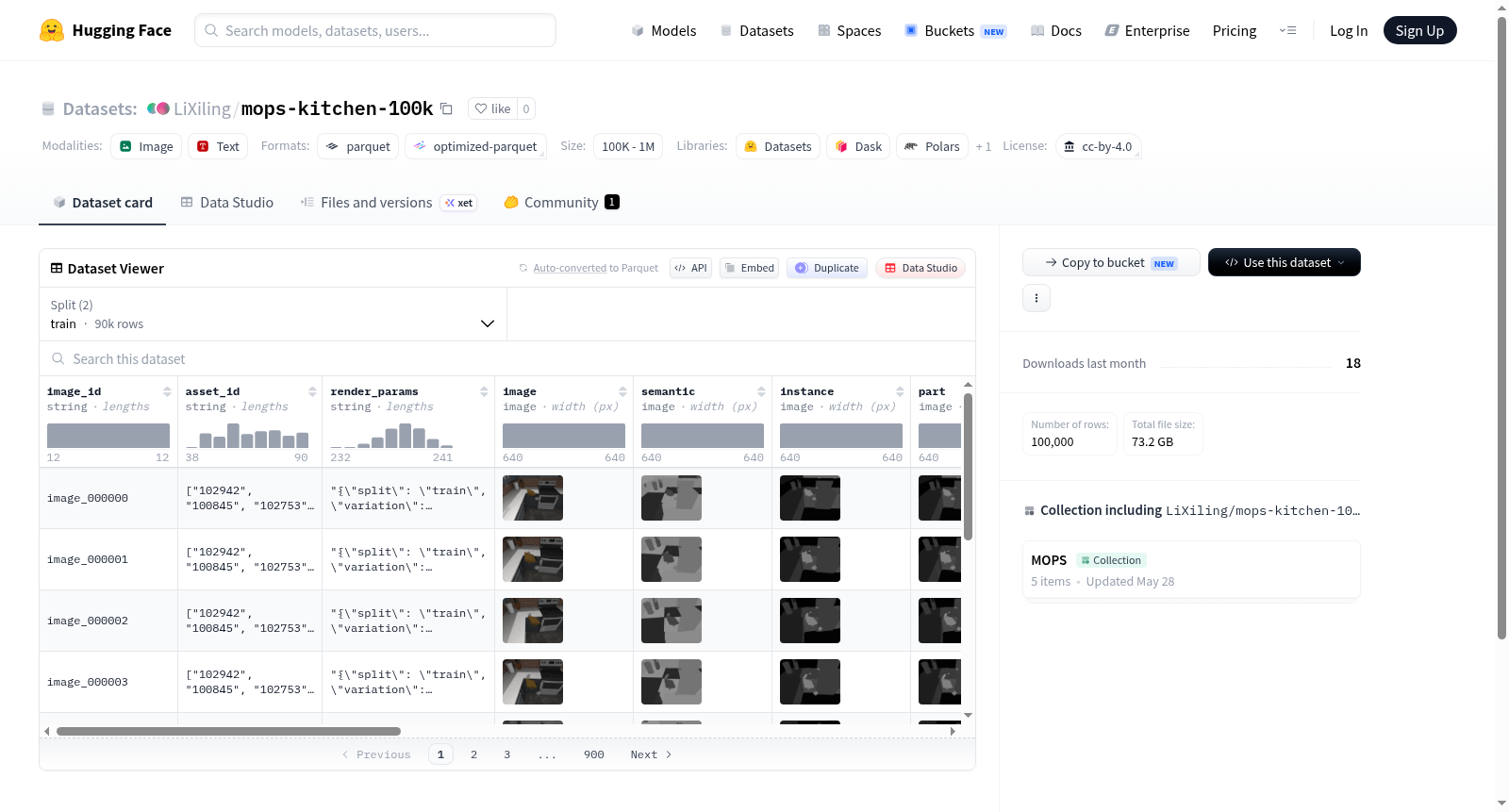This screenshot has width=1509, height=812.
Task: Click the Dask library tag
Action: pyautogui.click(x=858, y=146)
